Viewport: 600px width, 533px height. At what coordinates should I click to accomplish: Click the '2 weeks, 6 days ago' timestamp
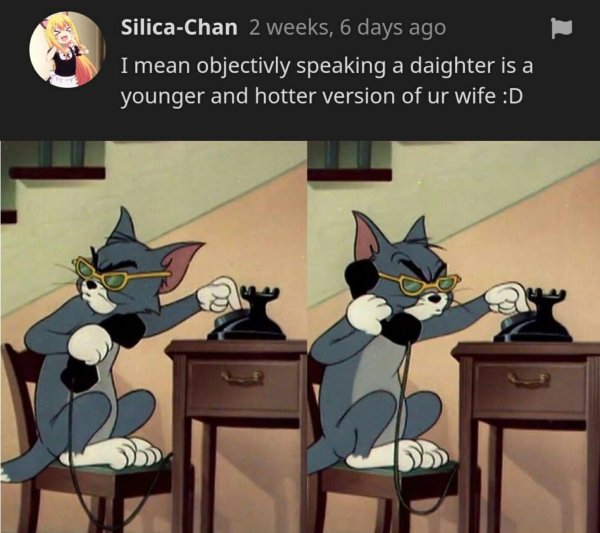point(347,28)
